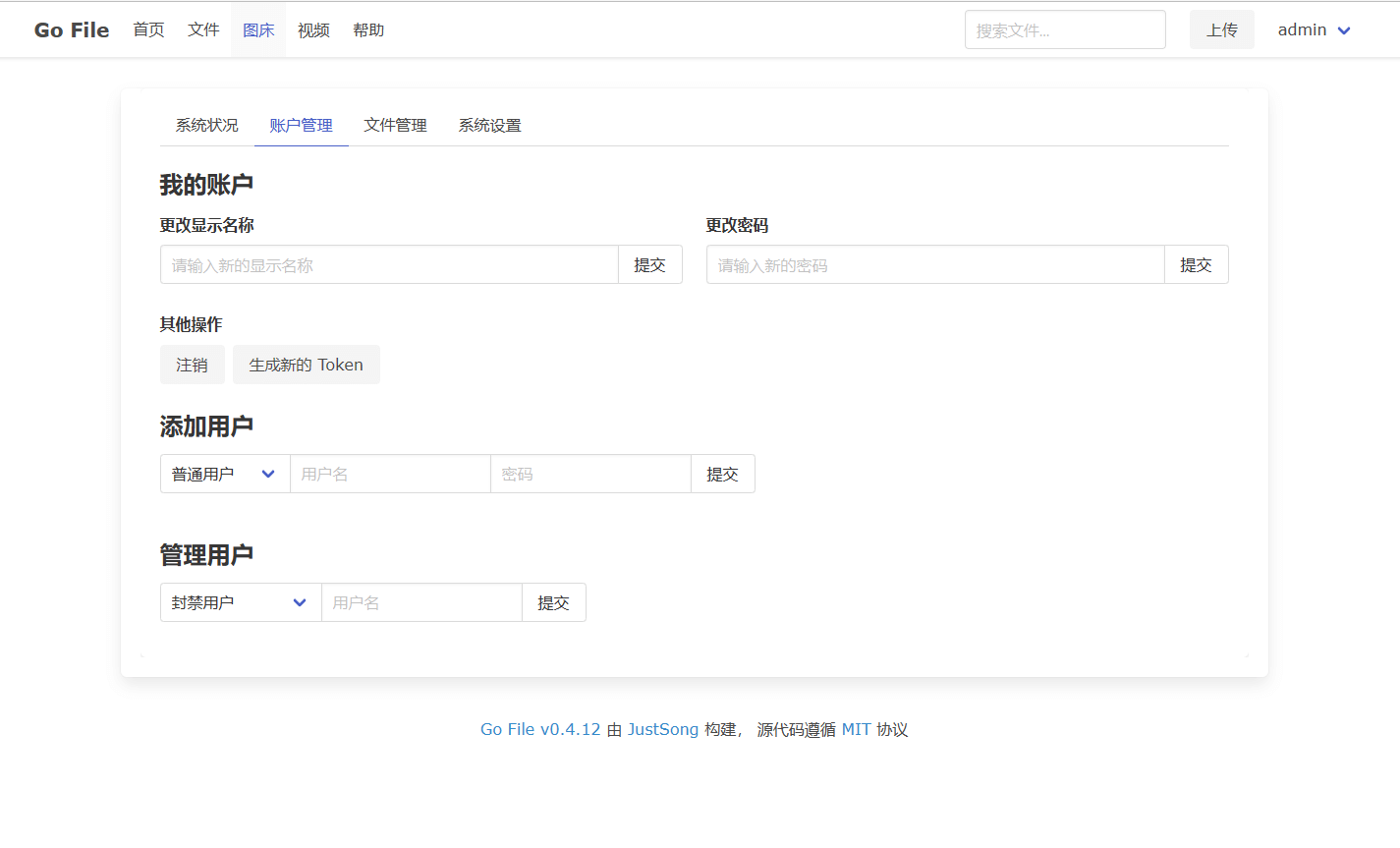
Task: Click inside the 搜索文件 search box
Action: click(1064, 29)
